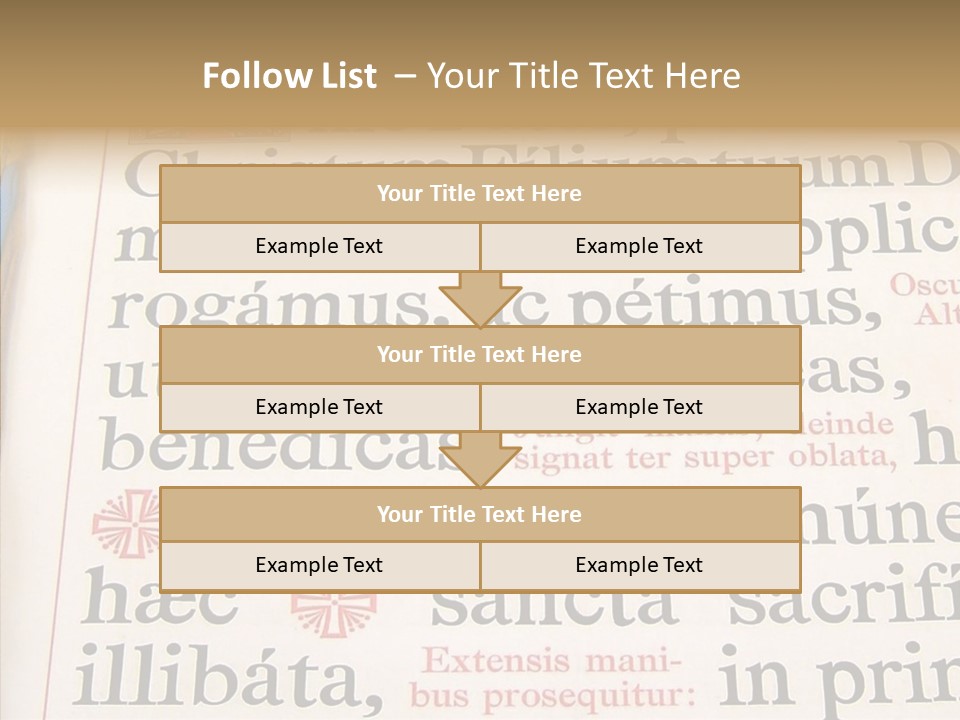The height and width of the screenshot is (720, 960).
Task: Click the red cross ornament next to "hæc"
Action: point(334,614)
